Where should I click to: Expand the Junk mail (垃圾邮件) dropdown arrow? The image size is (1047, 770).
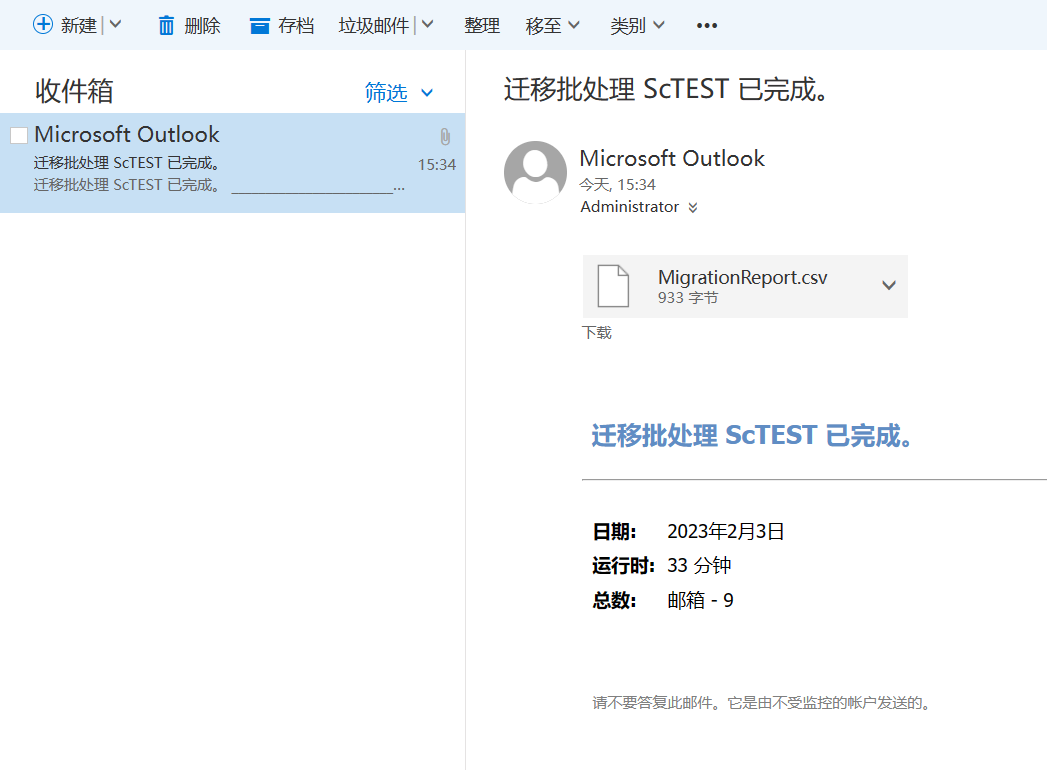point(428,25)
